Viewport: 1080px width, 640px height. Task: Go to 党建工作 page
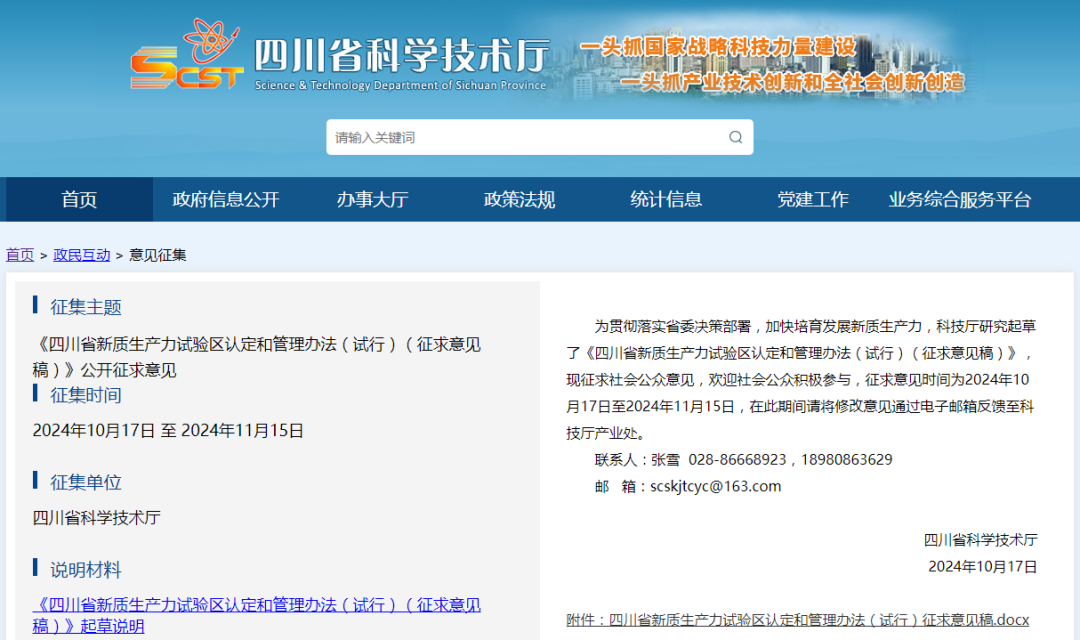click(x=814, y=199)
